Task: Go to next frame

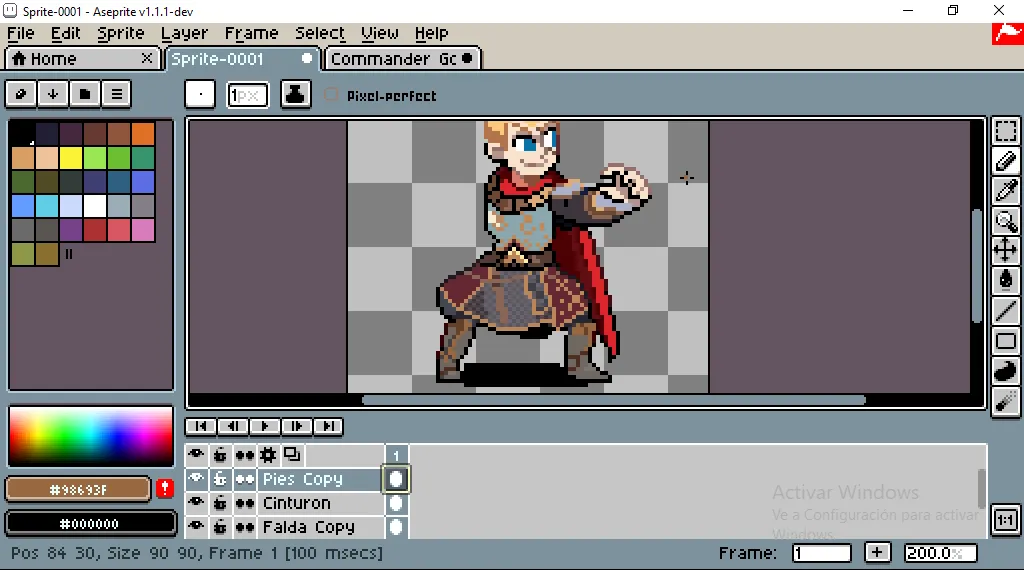Action: (296, 426)
